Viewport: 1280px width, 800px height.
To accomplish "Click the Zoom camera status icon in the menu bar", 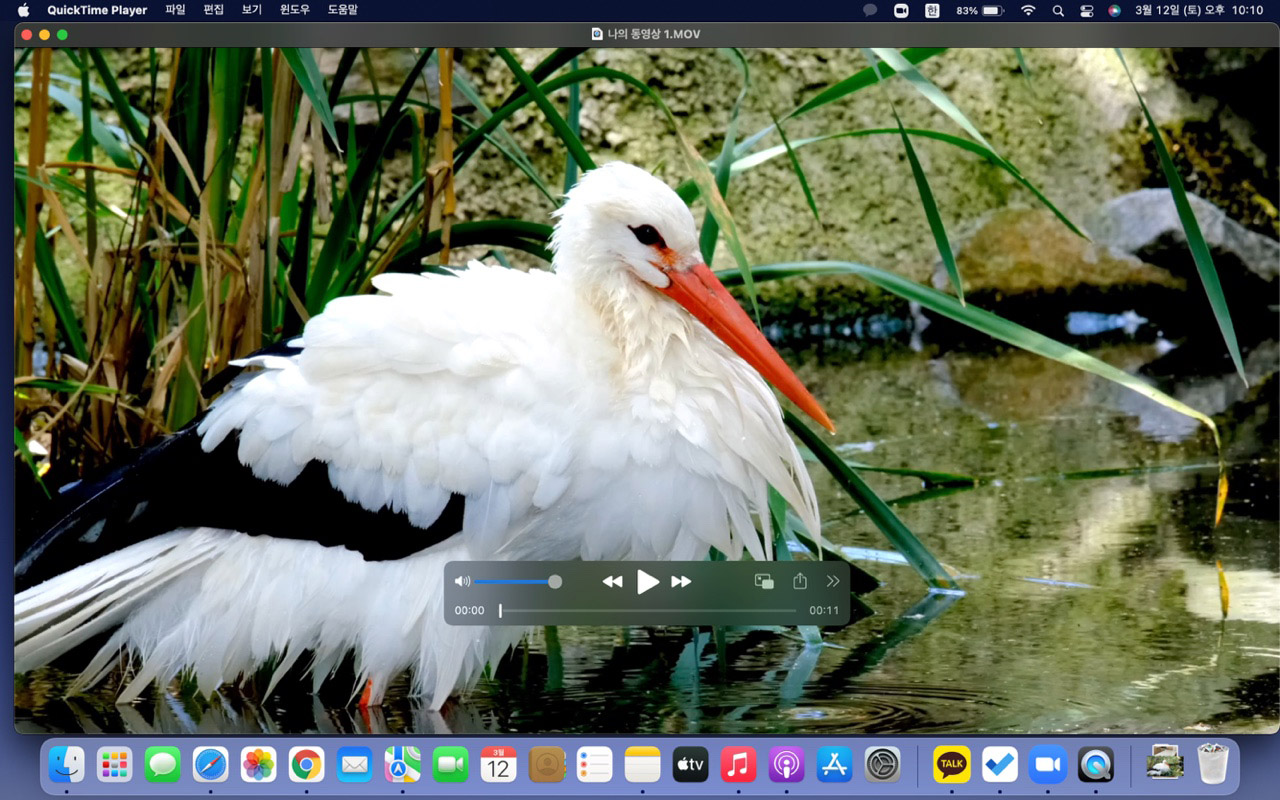I will pyautogui.click(x=901, y=10).
